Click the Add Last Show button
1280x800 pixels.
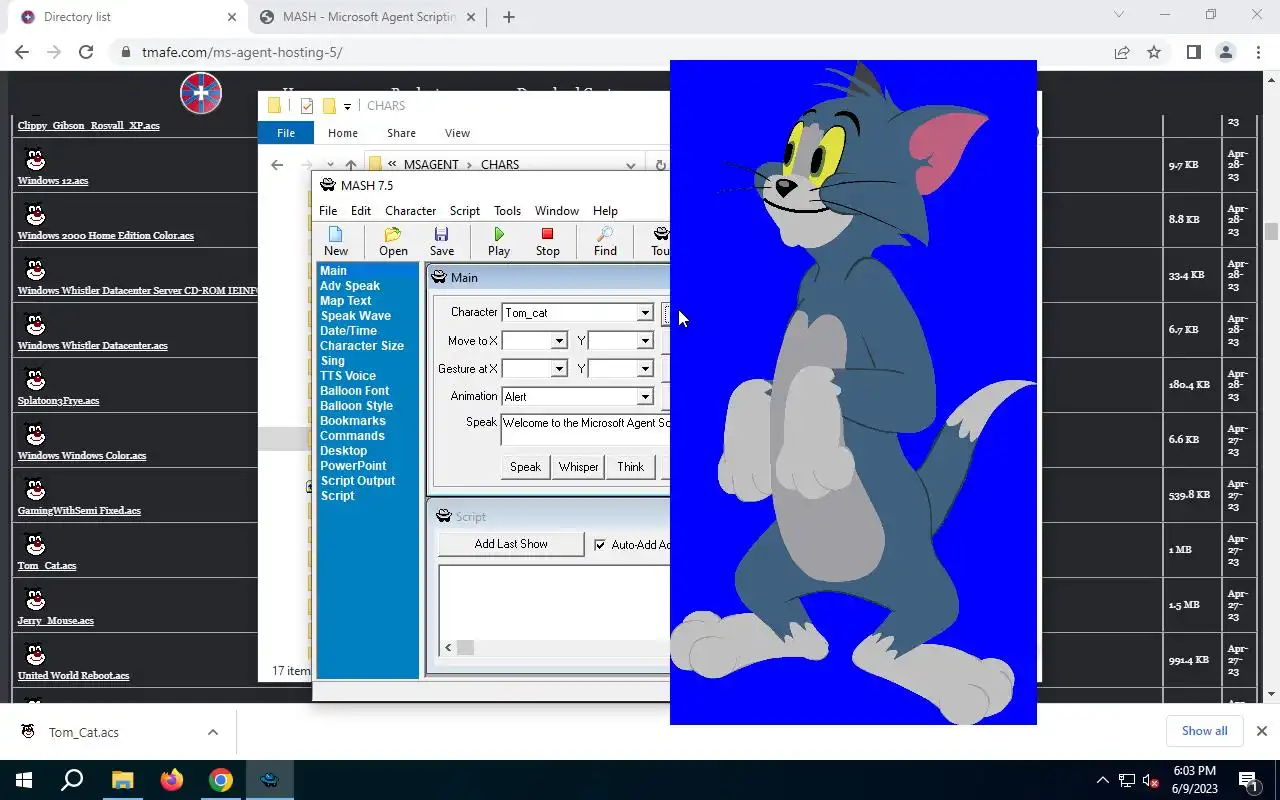(511, 544)
